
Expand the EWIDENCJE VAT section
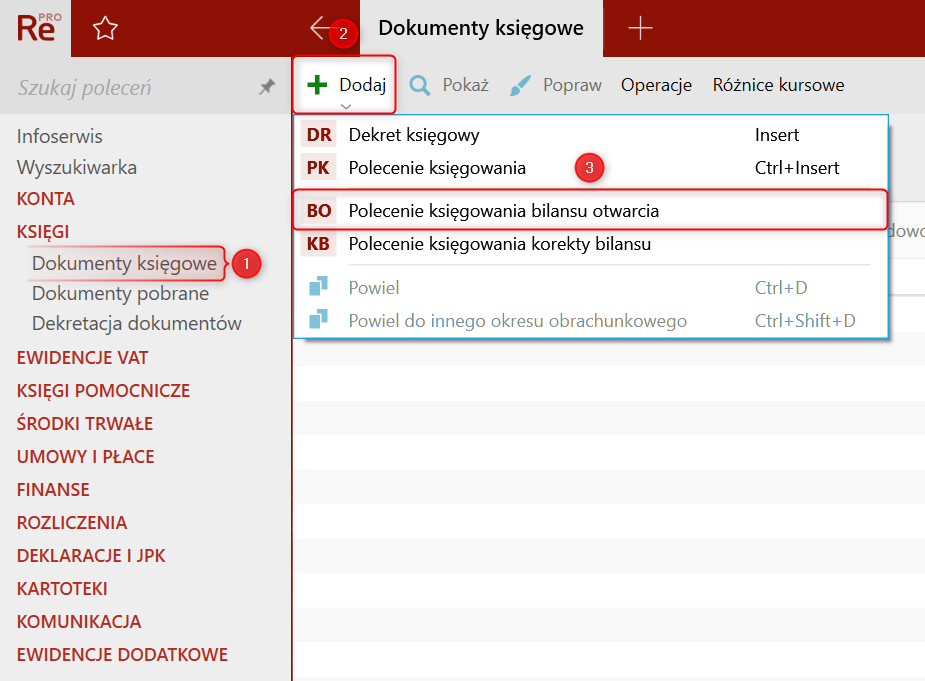point(82,358)
